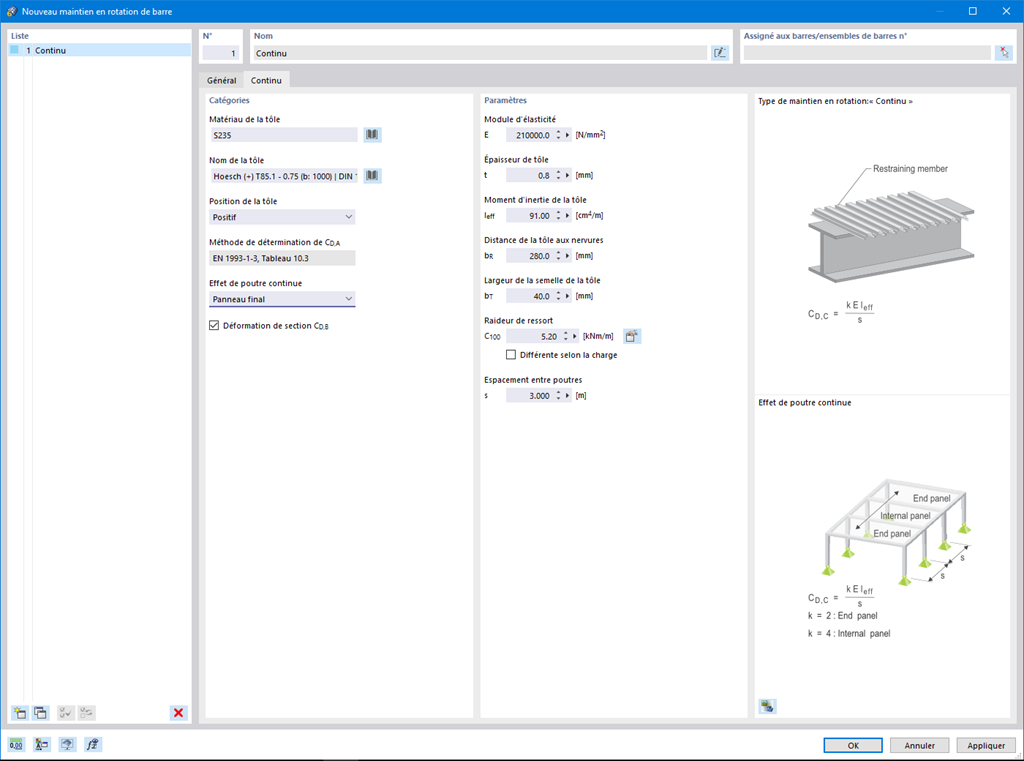1024x761 pixels.
Task: Enable Différente selon la charge checkbox
Action: (511, 355)
